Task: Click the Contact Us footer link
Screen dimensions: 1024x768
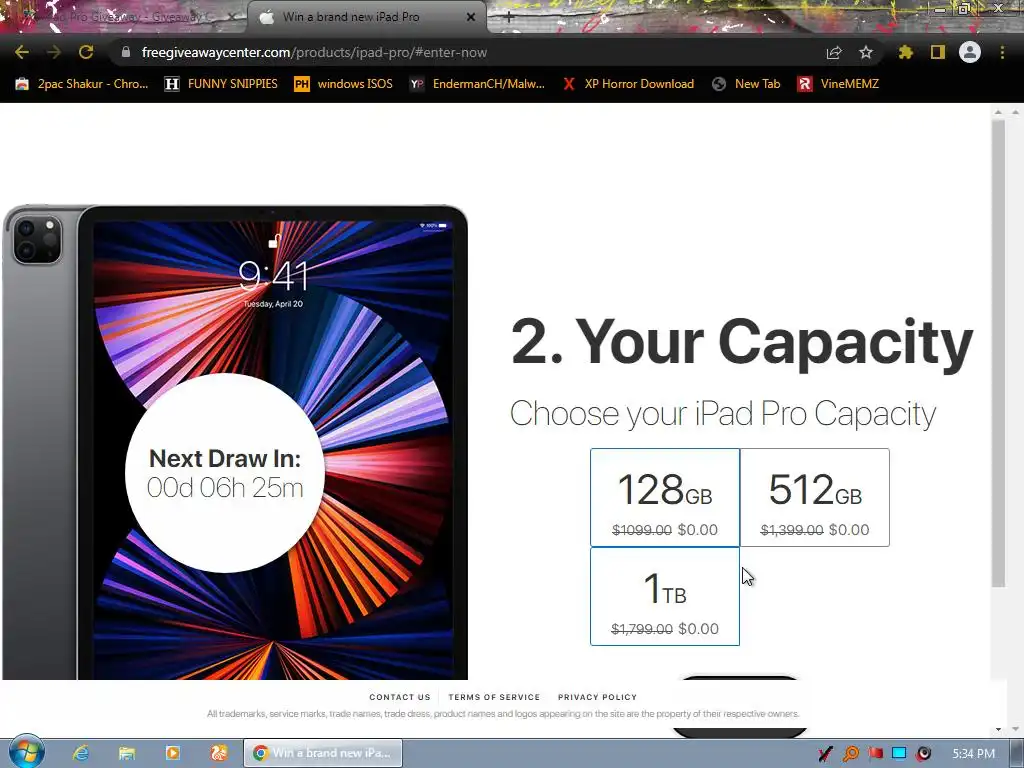Action: click(x=400, y=697)
